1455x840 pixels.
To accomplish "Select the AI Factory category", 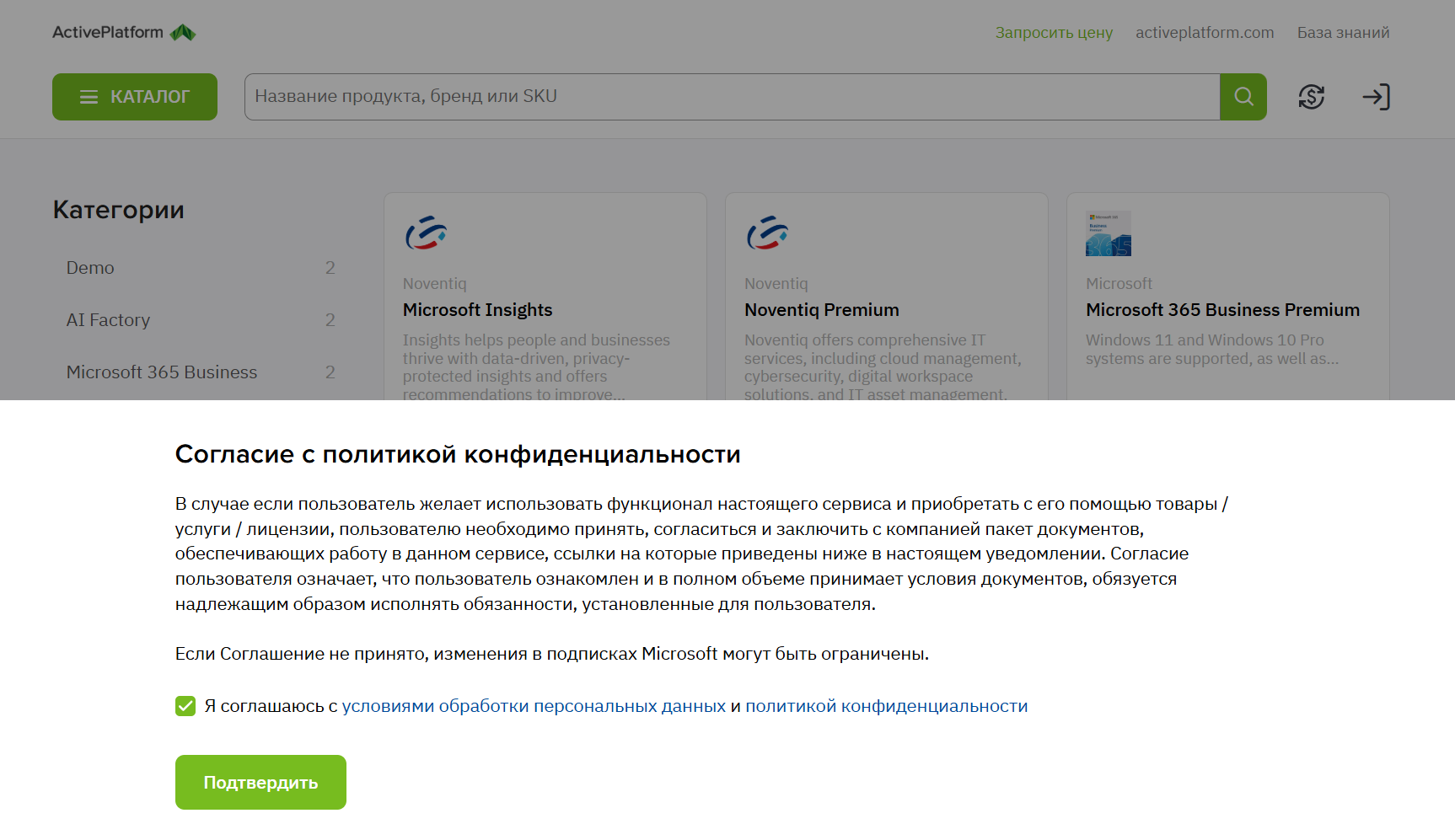I will (201, 320).
